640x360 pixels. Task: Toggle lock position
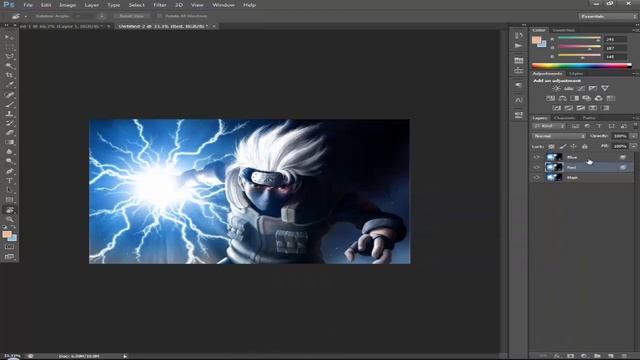(x=573, y=146)
